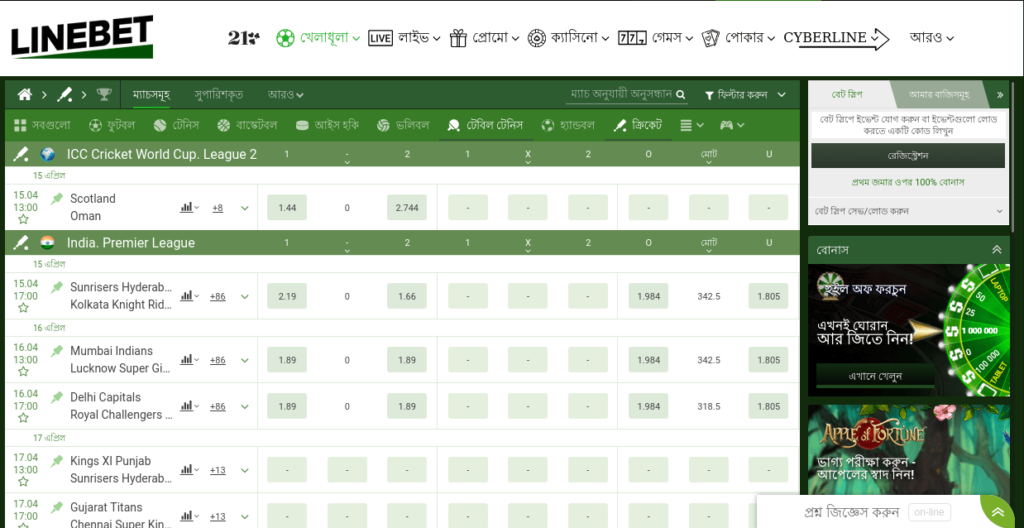Favorite Sunrisers Hyderabad vs Kolkata star
The image size is (1024, 528).
pyautogui.click(x=23, y=308)
